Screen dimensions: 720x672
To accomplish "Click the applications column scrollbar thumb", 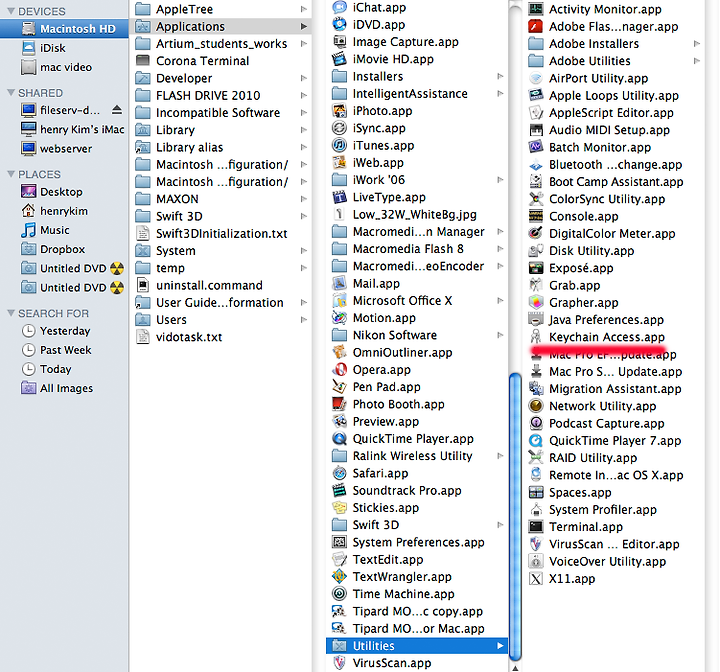I will [x=515, y=517].
